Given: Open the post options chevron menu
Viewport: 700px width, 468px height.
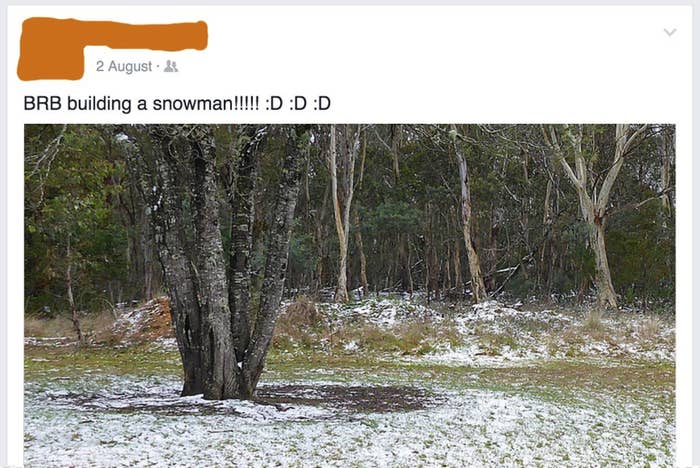Looking at the screenshot, I should pos(670,32).
